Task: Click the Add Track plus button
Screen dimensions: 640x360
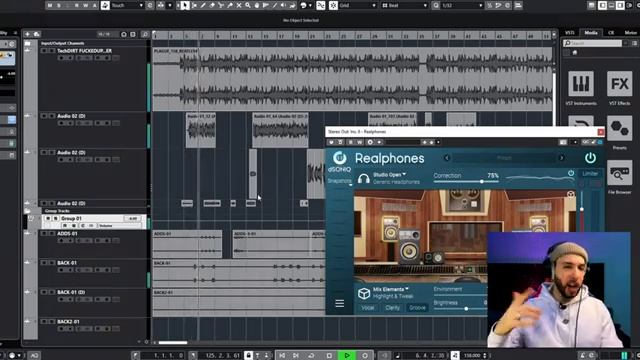Action: (x=27, y=34)
